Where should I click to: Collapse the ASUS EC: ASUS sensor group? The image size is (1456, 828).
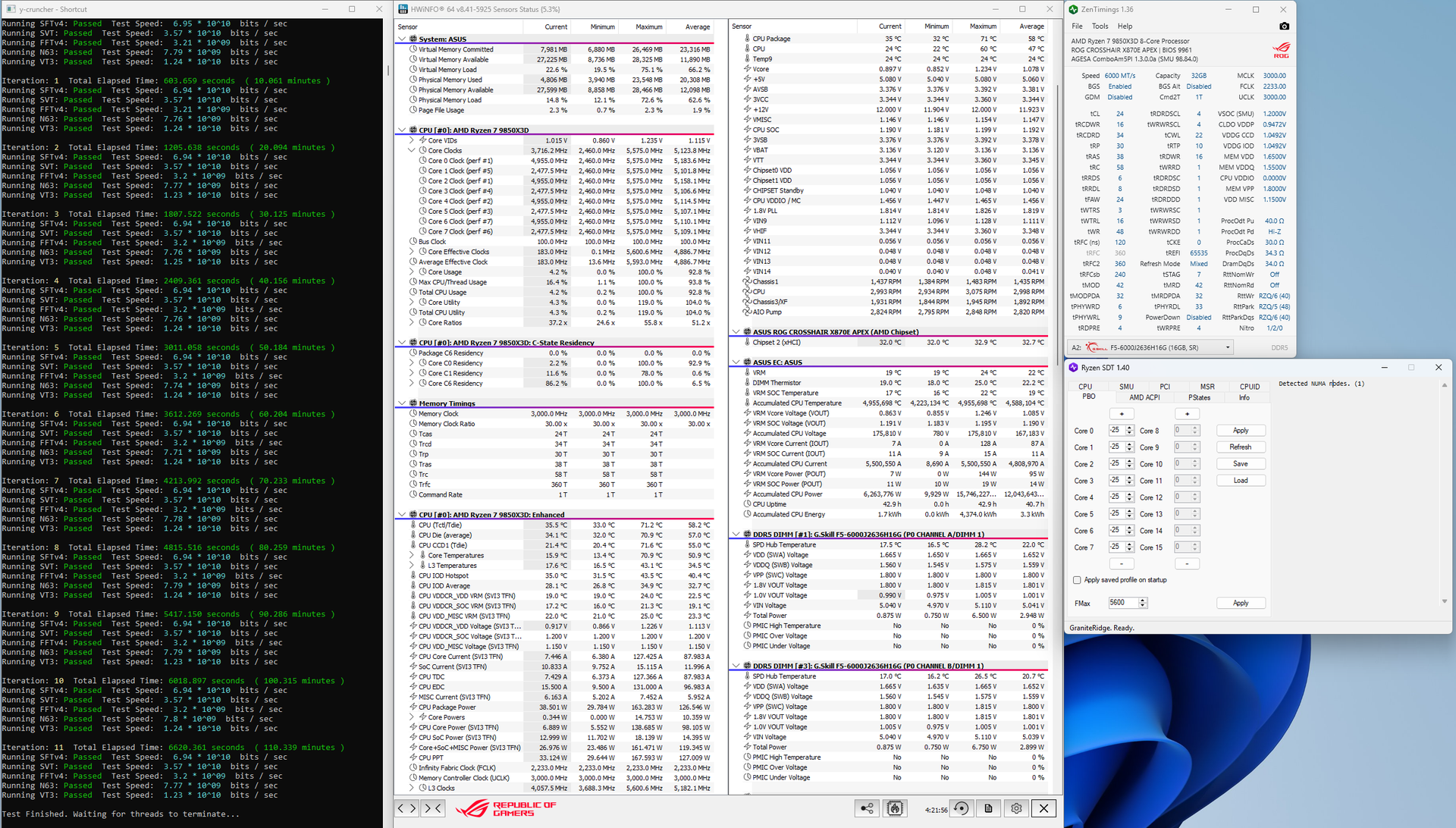coord(736,362)
